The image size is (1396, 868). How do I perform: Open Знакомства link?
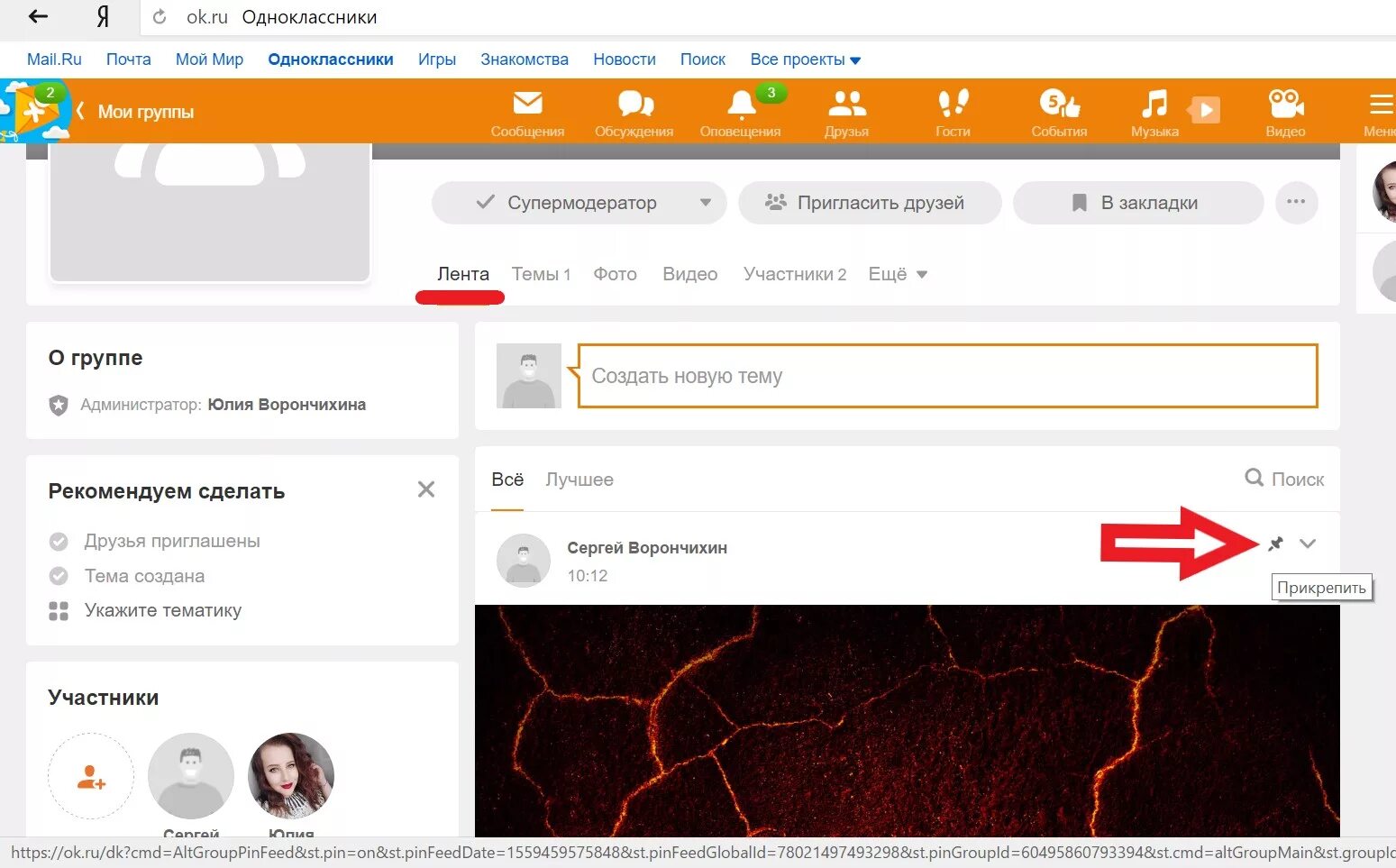click(525, 59)
